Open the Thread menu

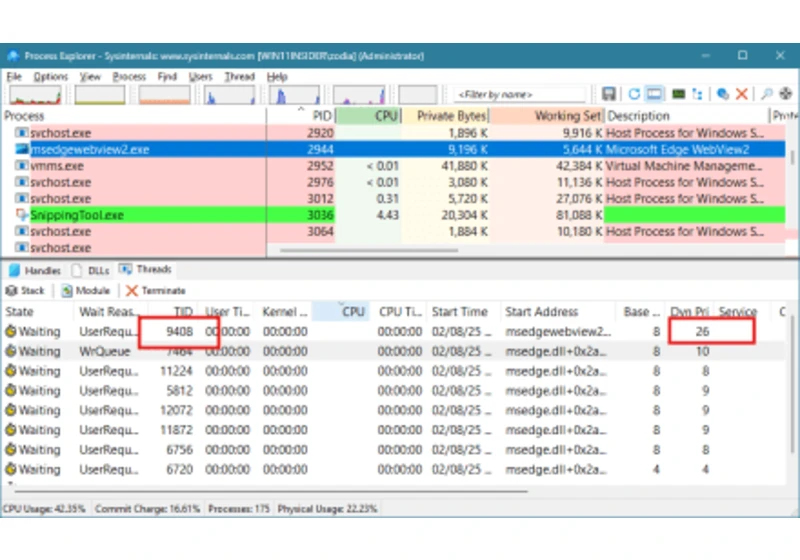pos(239,77)
